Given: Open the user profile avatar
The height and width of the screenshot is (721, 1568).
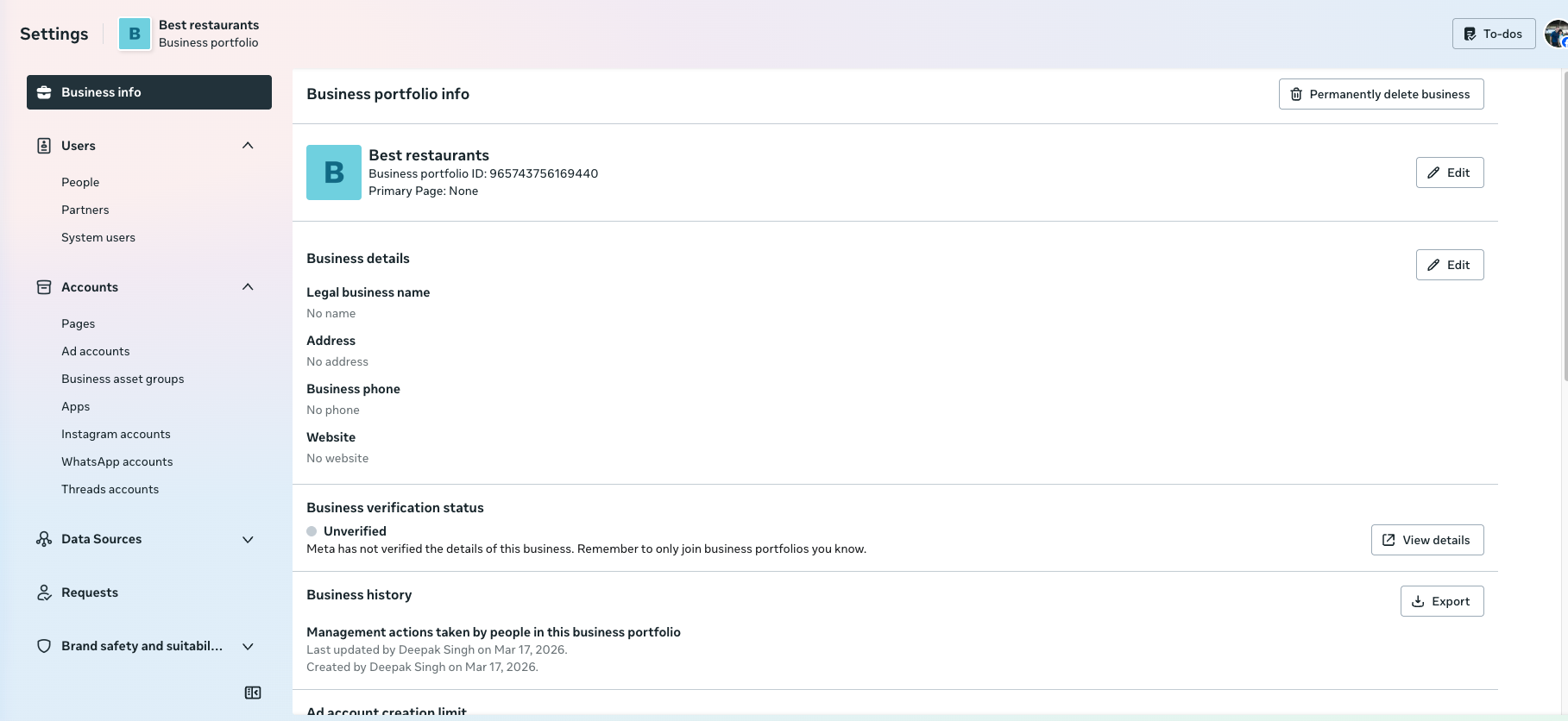Looking at the screenshot, I should (1556, 34).
